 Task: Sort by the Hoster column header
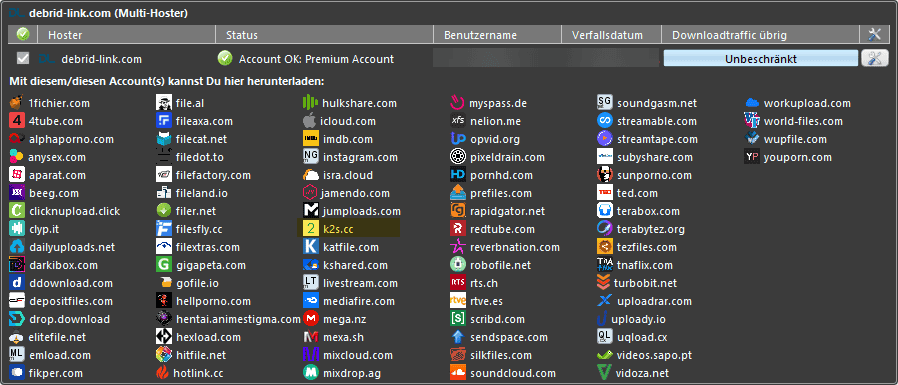point(126,35)
